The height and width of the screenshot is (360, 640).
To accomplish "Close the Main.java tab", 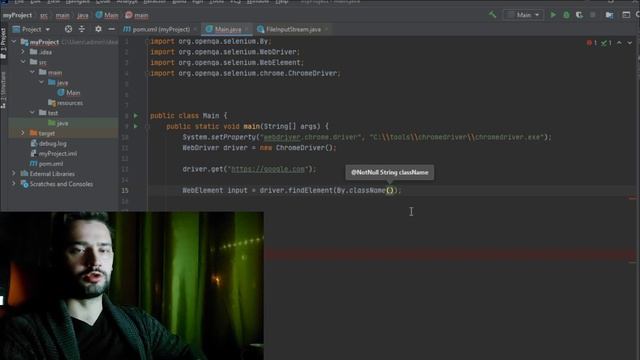I will click(247, 29).
